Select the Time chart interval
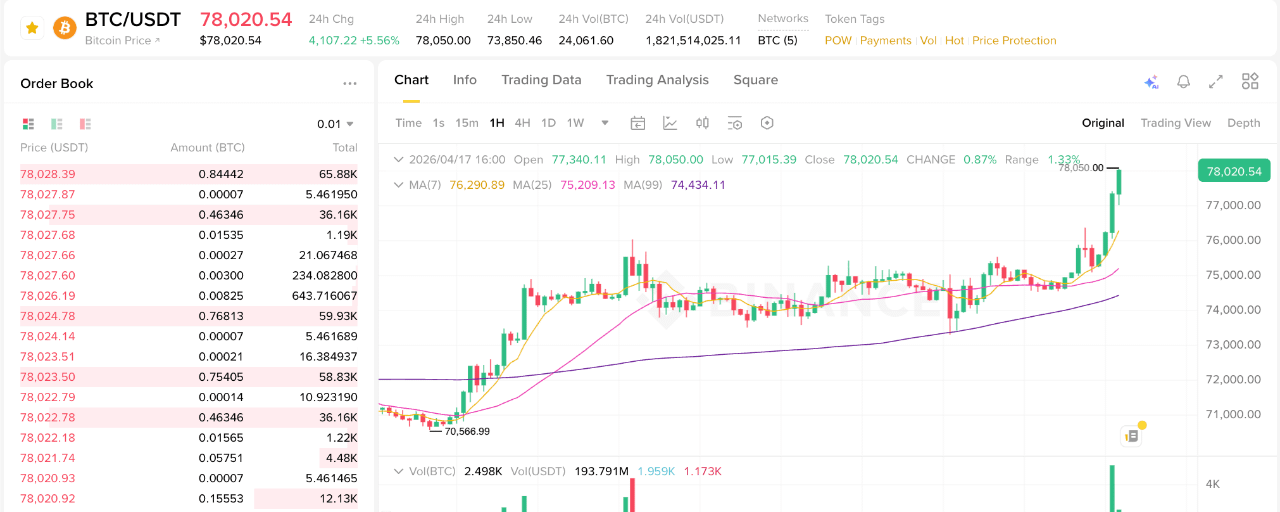The image size is (1280, 512). [408, 123]
